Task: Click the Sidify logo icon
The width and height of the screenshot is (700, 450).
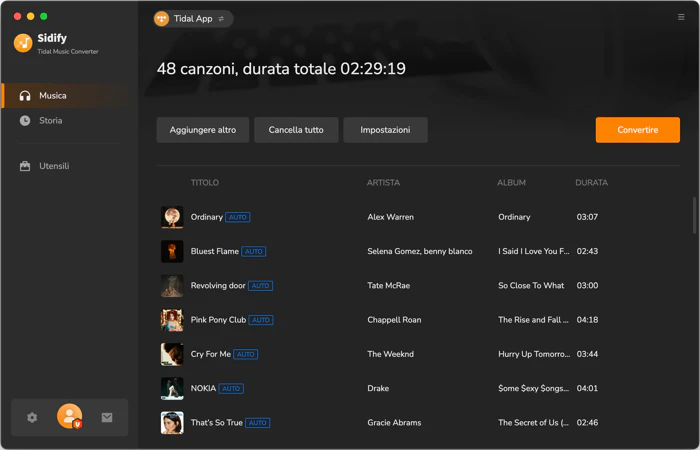Action: pos(23,43)
